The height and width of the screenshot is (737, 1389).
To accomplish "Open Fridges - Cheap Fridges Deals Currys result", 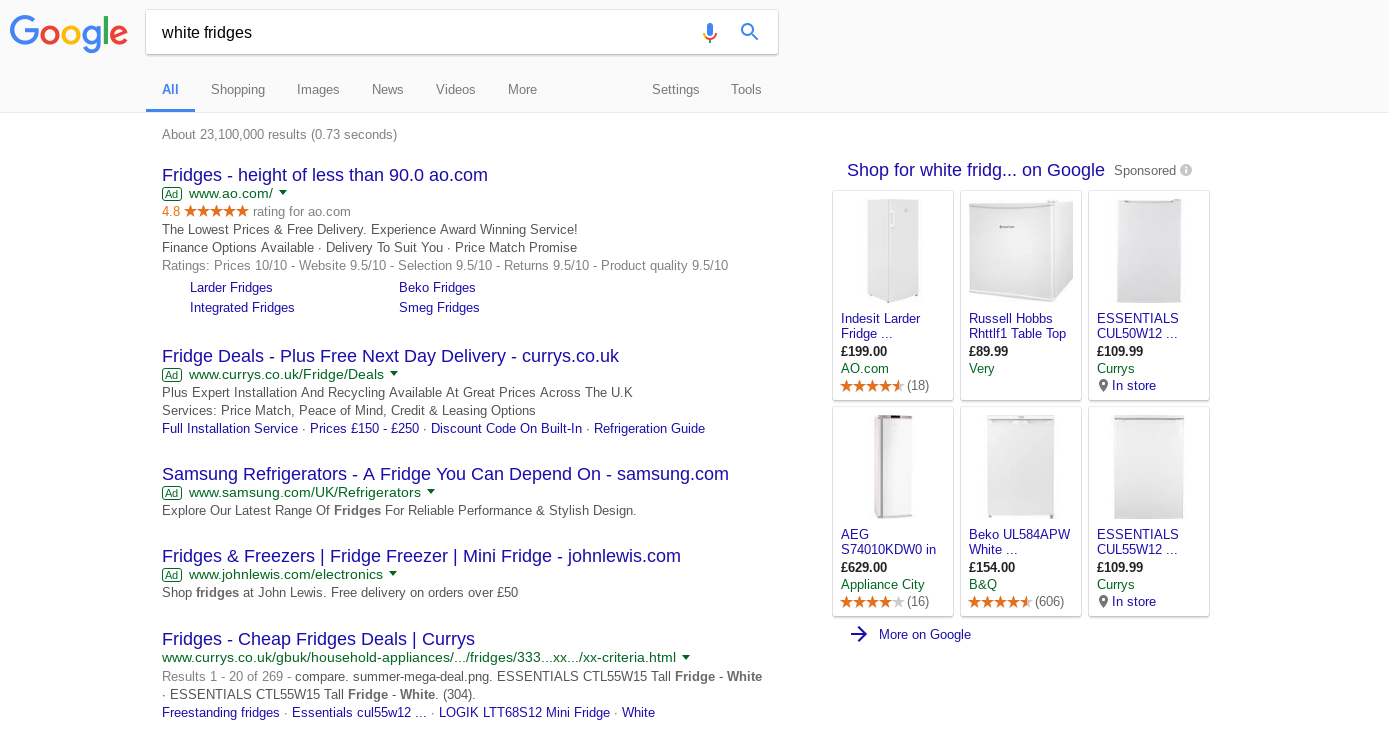I will [x=318, y=639].
